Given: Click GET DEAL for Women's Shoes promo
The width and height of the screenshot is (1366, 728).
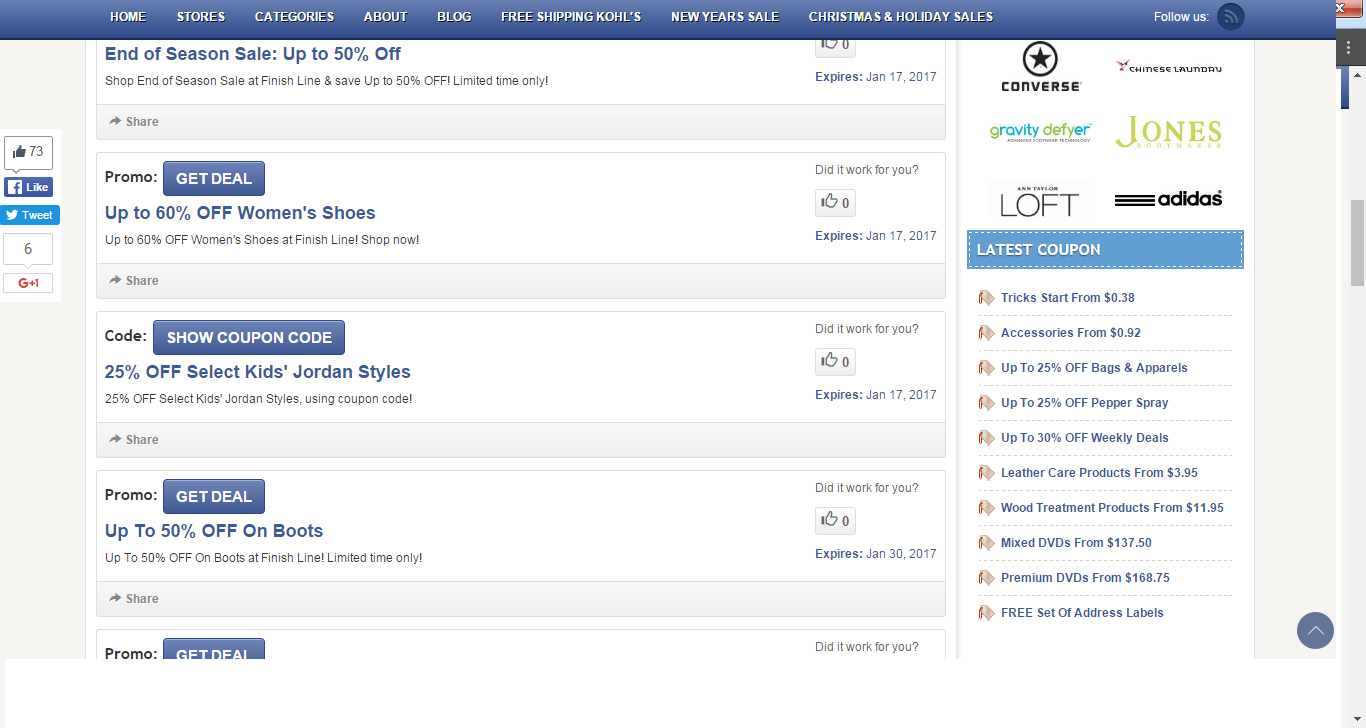Looking at the screenshot, I should (214, 179).
